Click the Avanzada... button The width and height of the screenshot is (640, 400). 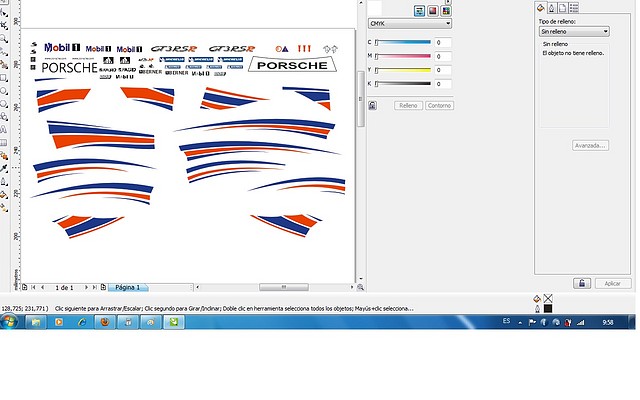(x=590, y=145)
